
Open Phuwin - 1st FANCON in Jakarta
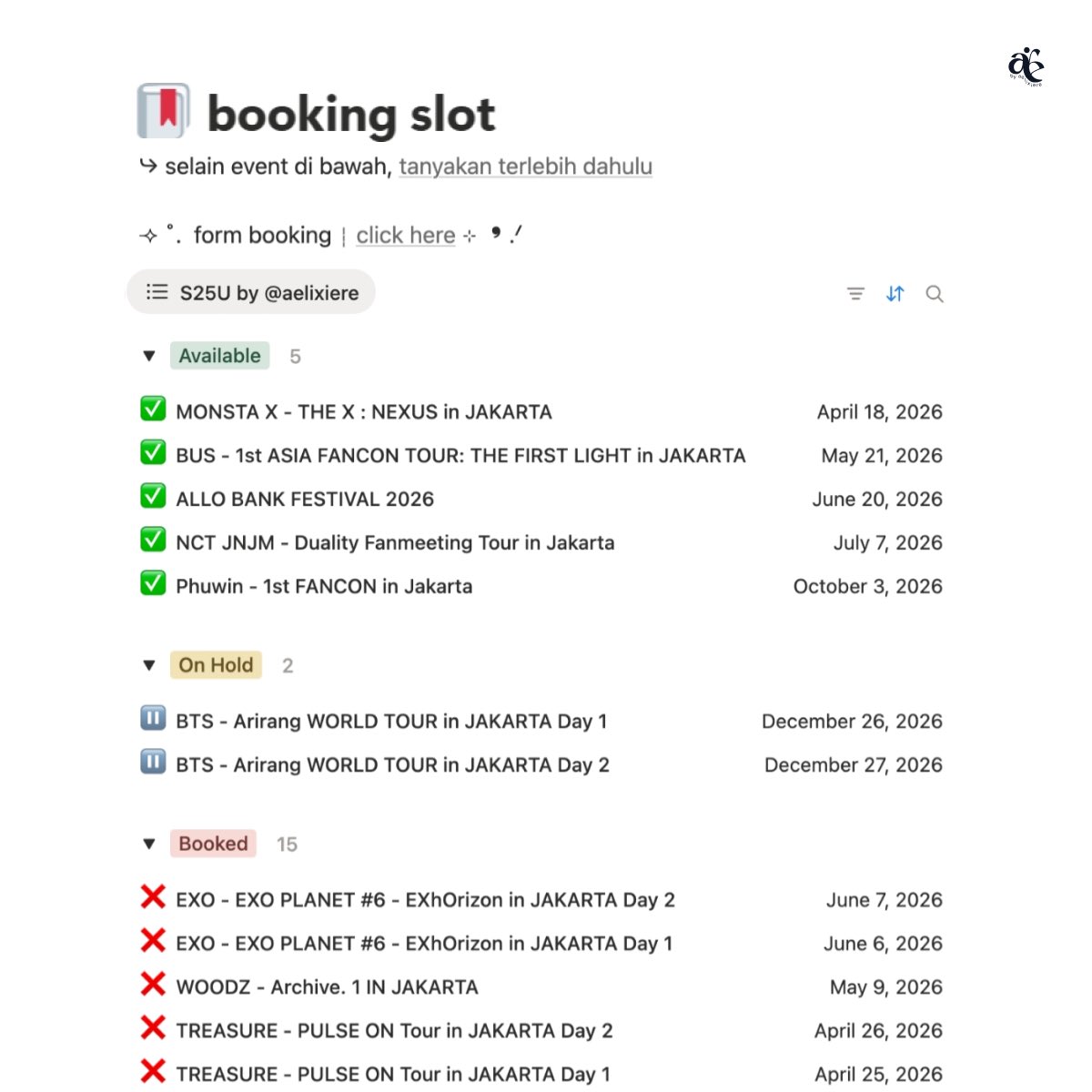tap(324, 587)
